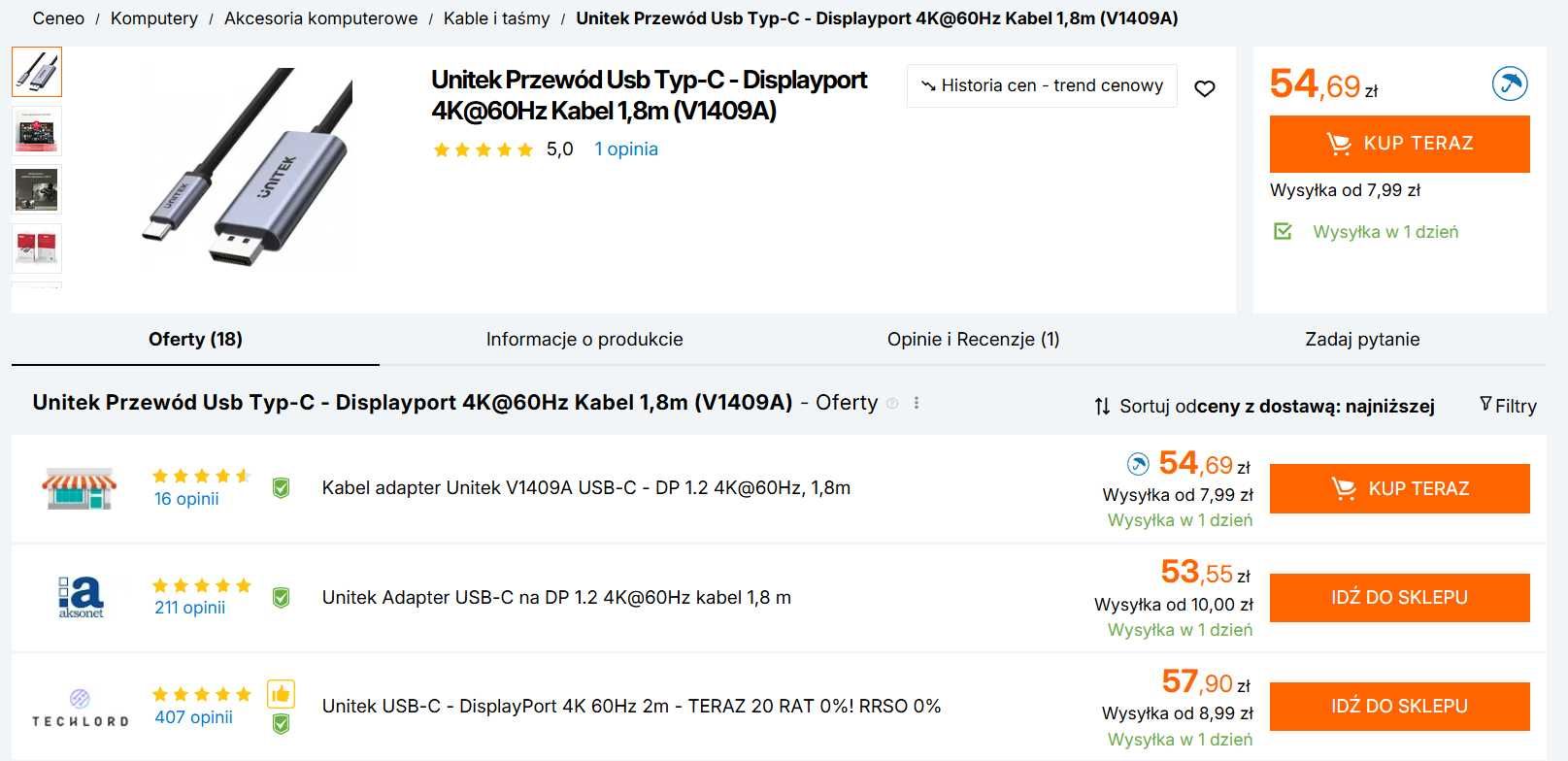Open the 1 opinia link
Viewport: 1568px width, 761px height.
pos(626,149)
